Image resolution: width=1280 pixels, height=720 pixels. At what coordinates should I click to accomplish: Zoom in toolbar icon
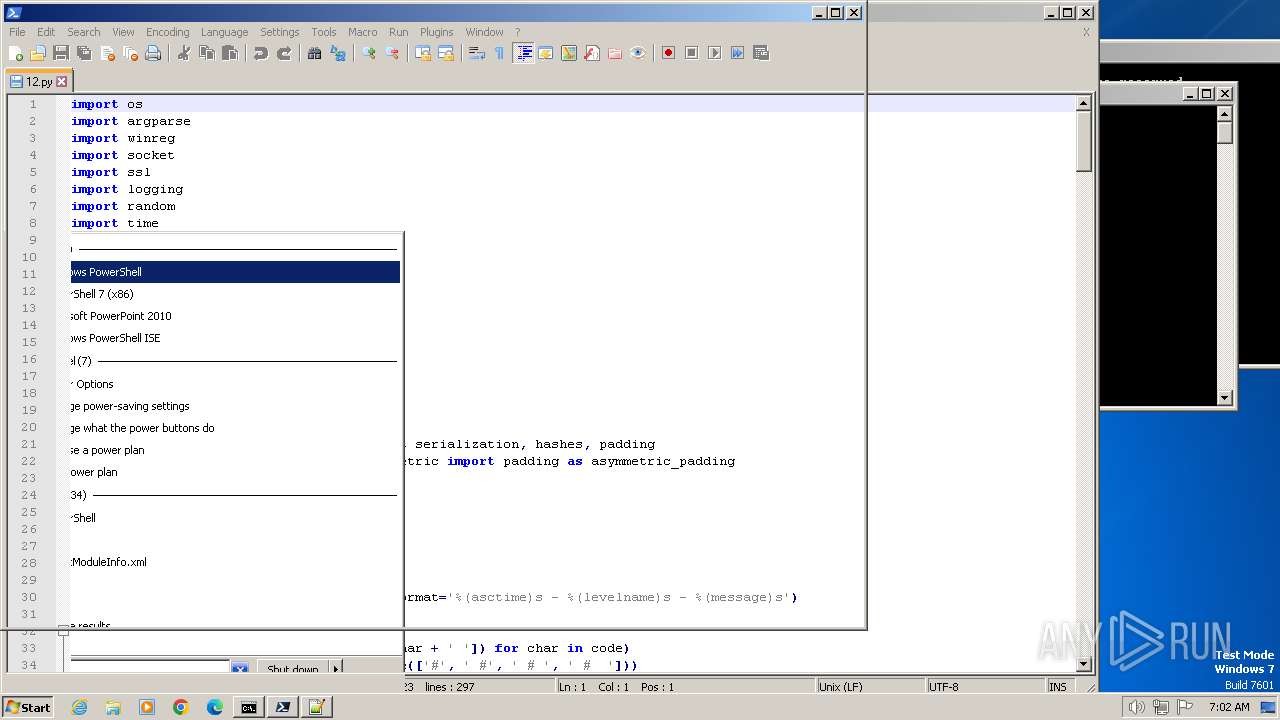[x=369, y=53]
